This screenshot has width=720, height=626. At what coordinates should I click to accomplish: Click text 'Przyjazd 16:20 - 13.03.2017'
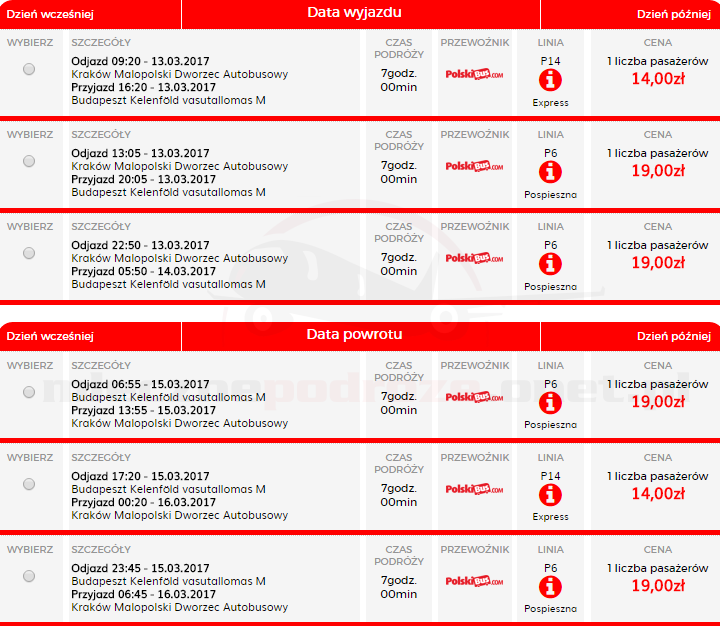click(x=143, y=87)
